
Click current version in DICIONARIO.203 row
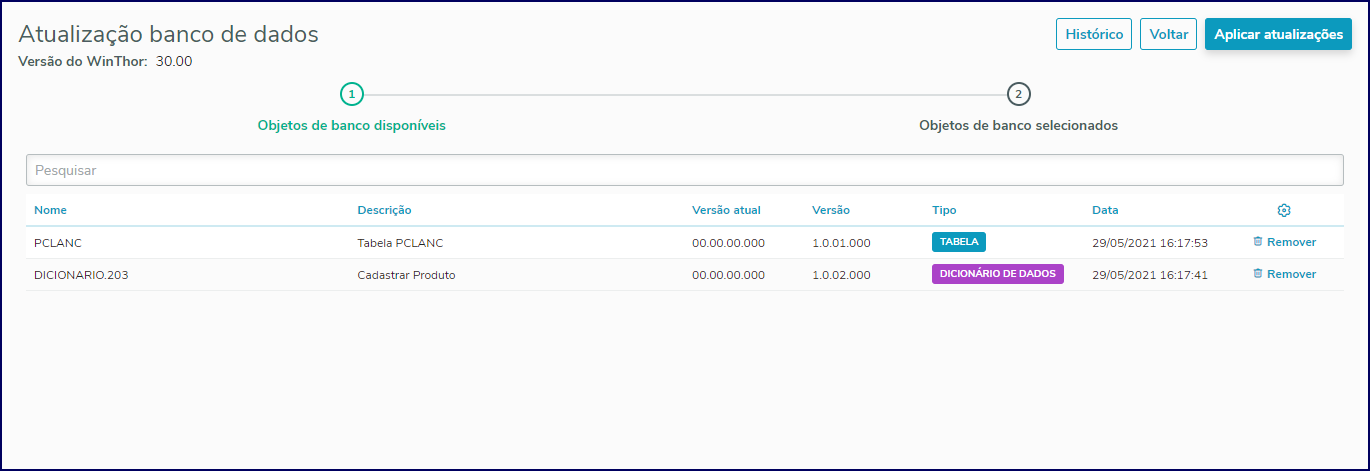click(x=728, y=275)
